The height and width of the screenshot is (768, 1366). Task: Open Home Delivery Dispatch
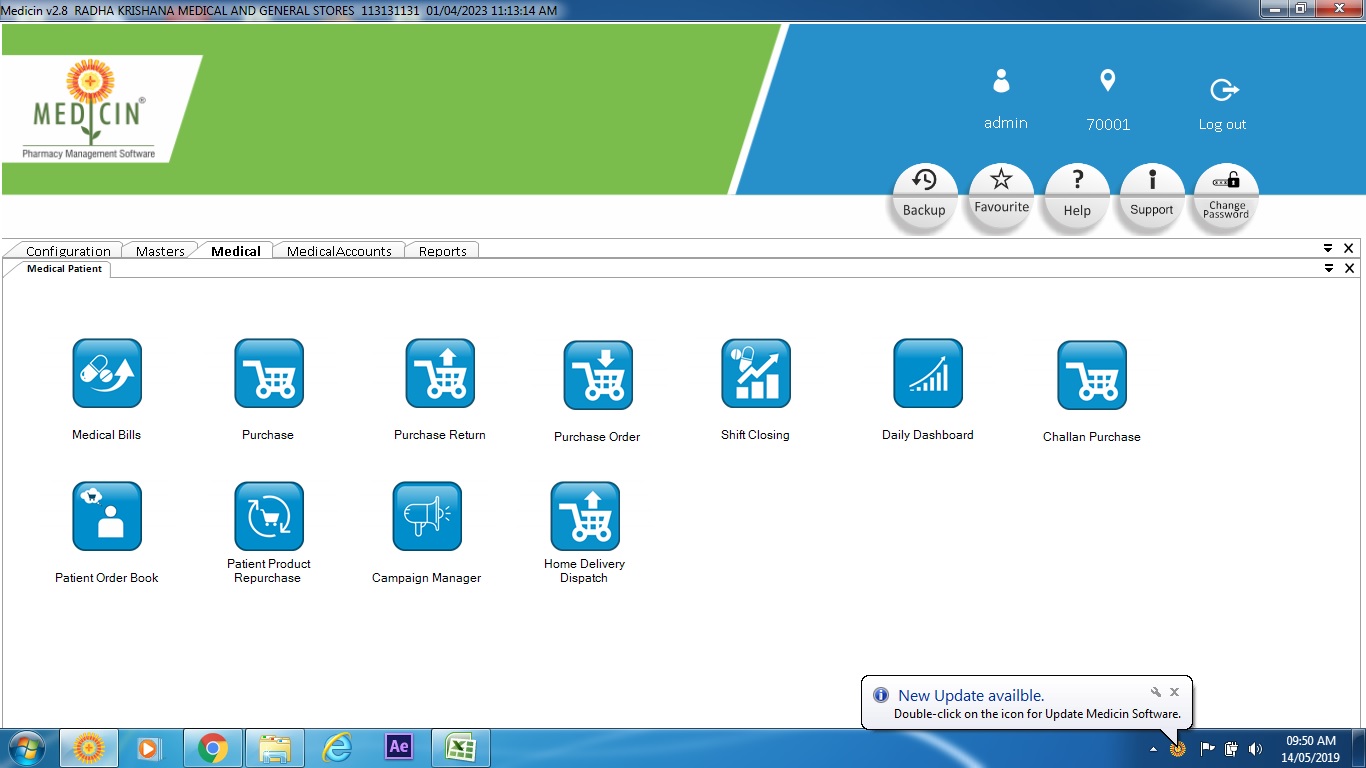(x=585, y=517)
